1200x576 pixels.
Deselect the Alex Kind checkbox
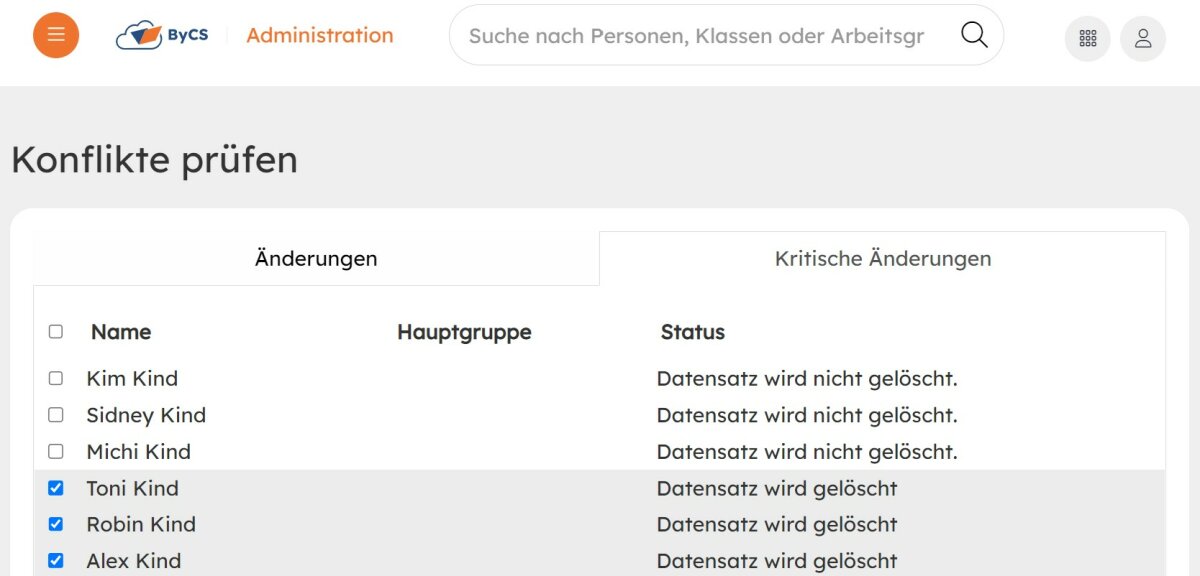(x=56, y=561)
